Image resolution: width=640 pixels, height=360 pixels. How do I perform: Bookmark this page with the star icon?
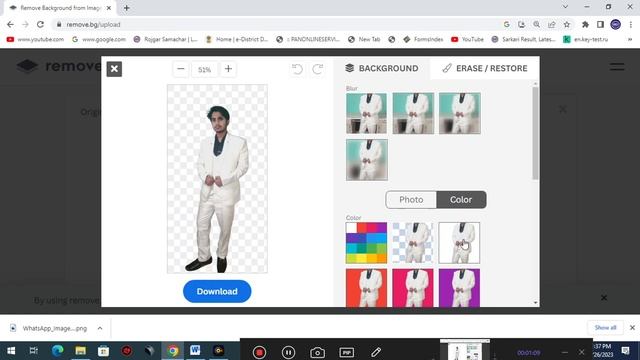567,24
